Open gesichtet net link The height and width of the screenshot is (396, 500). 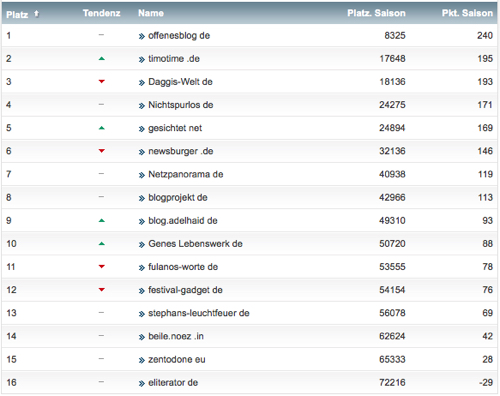[175, 128]
